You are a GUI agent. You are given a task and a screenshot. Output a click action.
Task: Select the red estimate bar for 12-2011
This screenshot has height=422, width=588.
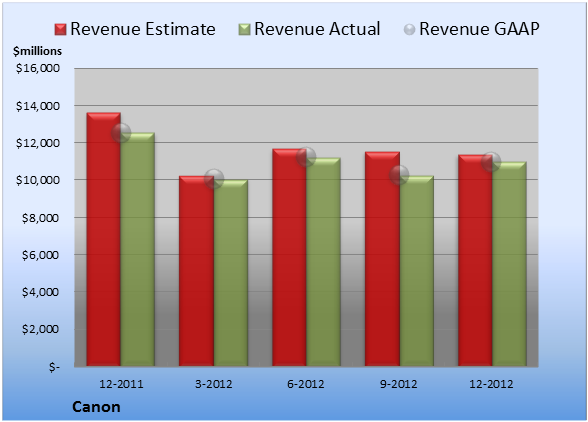(104, 239)
